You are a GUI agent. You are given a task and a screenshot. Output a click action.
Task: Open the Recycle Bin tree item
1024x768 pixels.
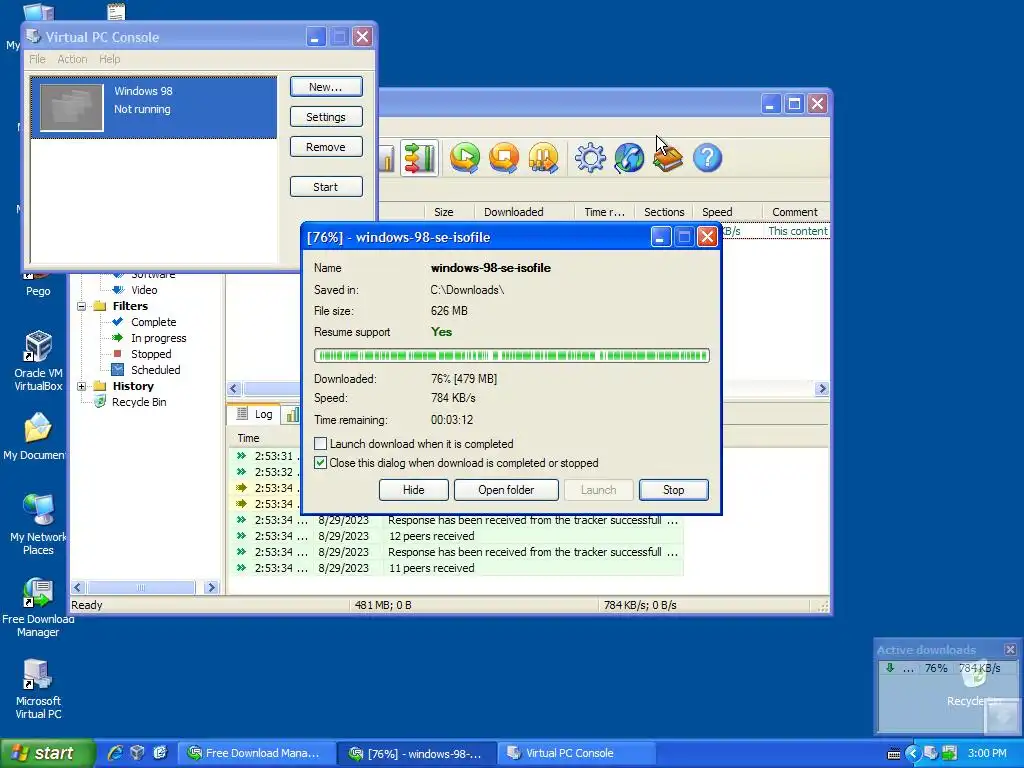click(x=139, y=402)
